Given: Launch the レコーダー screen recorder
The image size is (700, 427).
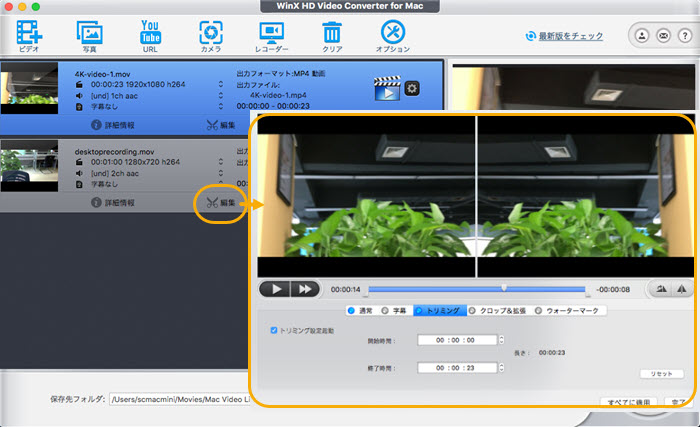Looking at the screenshot, I should [x=271, y=36].
